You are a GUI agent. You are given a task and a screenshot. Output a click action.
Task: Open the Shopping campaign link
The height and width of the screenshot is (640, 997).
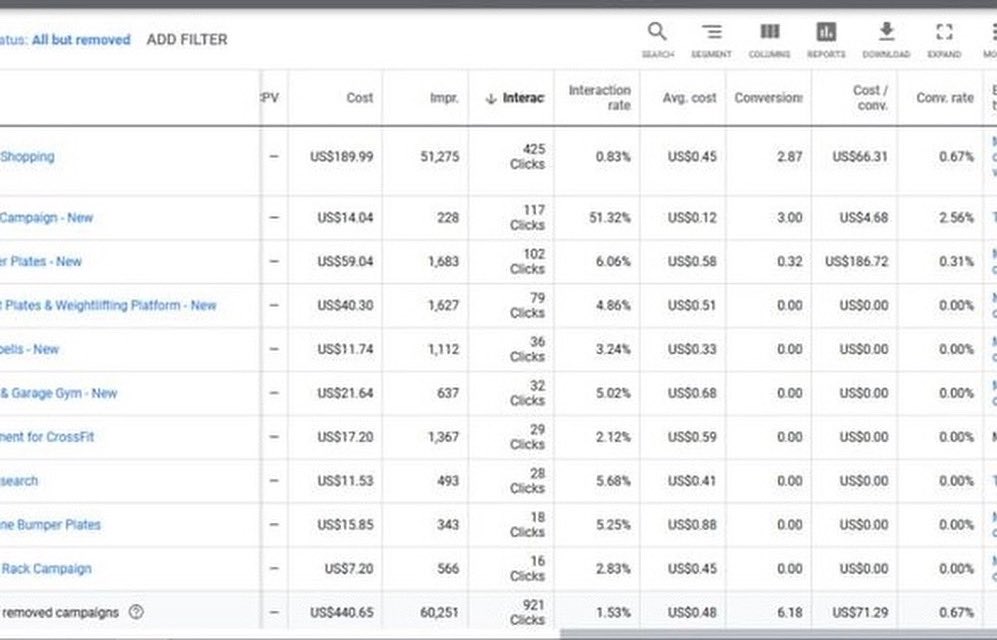point(27,156)
